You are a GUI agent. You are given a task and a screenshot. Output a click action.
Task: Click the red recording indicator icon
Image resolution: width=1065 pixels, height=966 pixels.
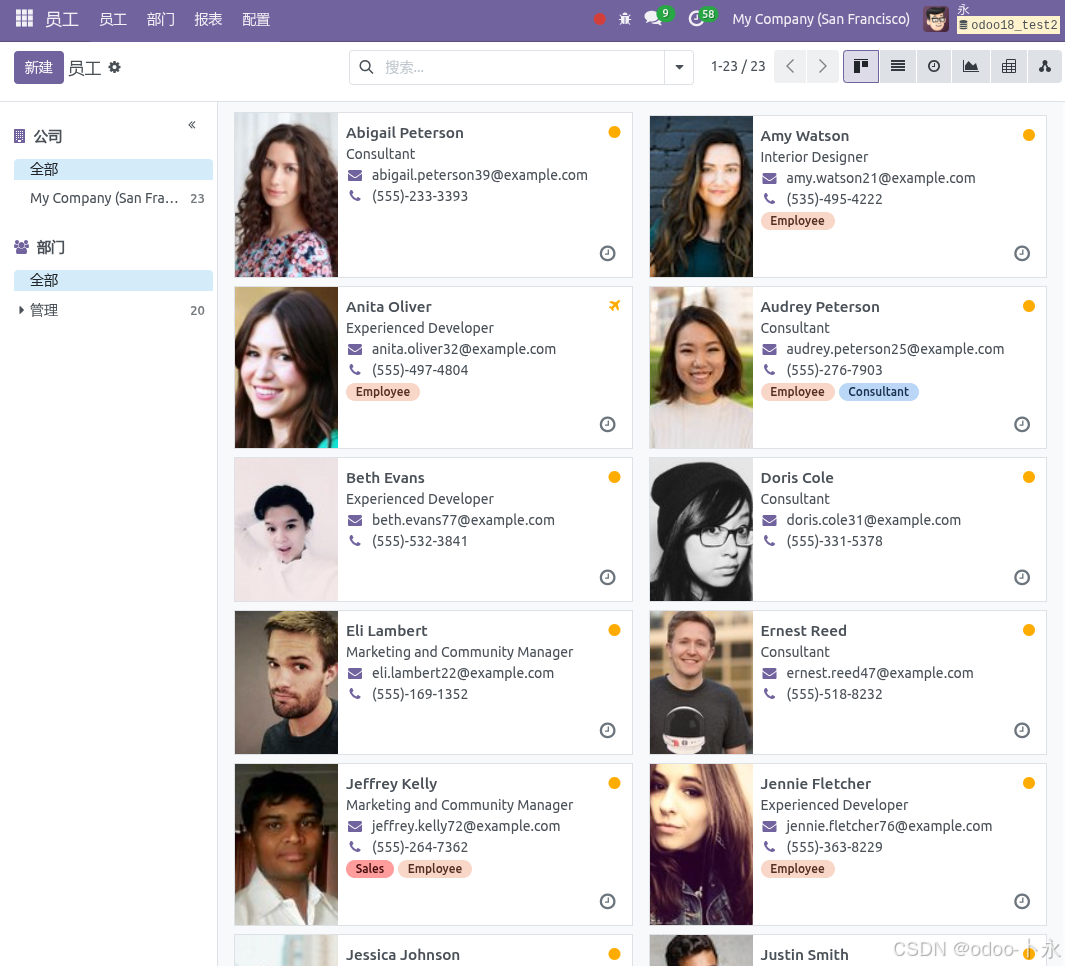(x=600, y=19)
